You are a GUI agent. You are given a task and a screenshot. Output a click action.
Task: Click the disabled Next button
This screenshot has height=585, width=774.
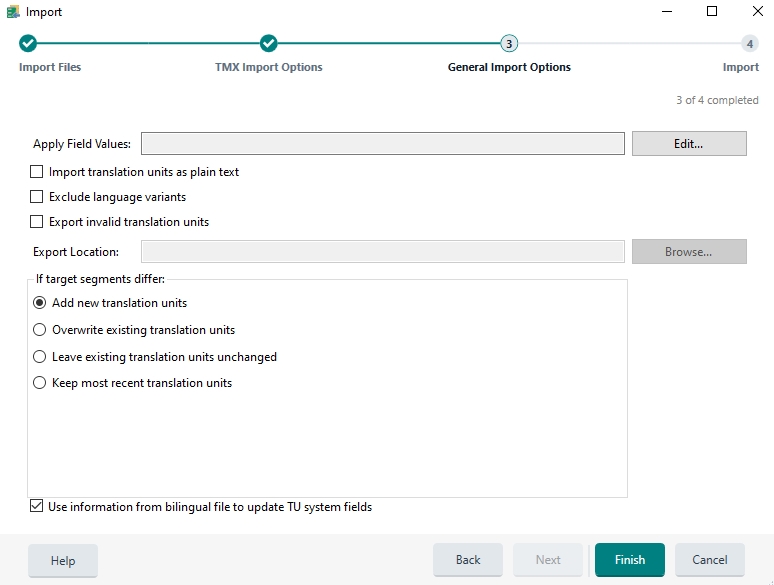point(548,560)
